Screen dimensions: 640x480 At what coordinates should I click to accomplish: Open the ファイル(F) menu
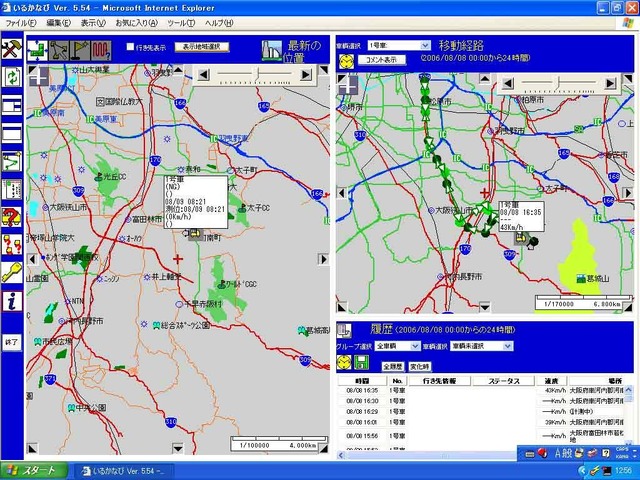pos(20,23)
